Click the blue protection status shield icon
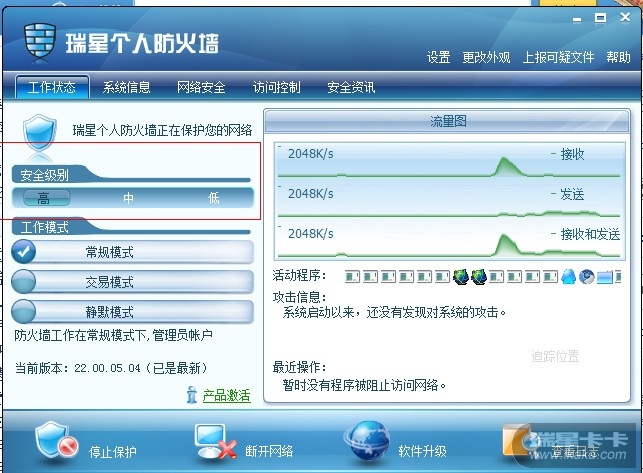643x473 pixels. pyautogui.click(x=39, y=133)
